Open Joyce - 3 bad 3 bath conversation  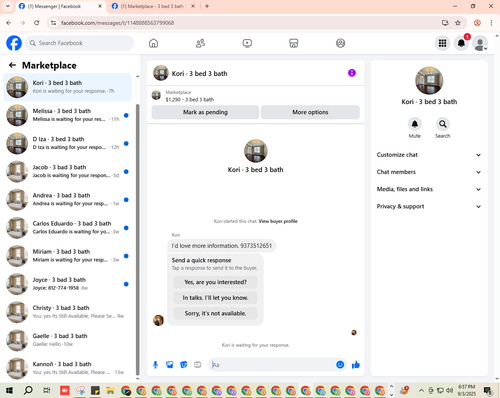pyautogui.click(x=67, y=284)
